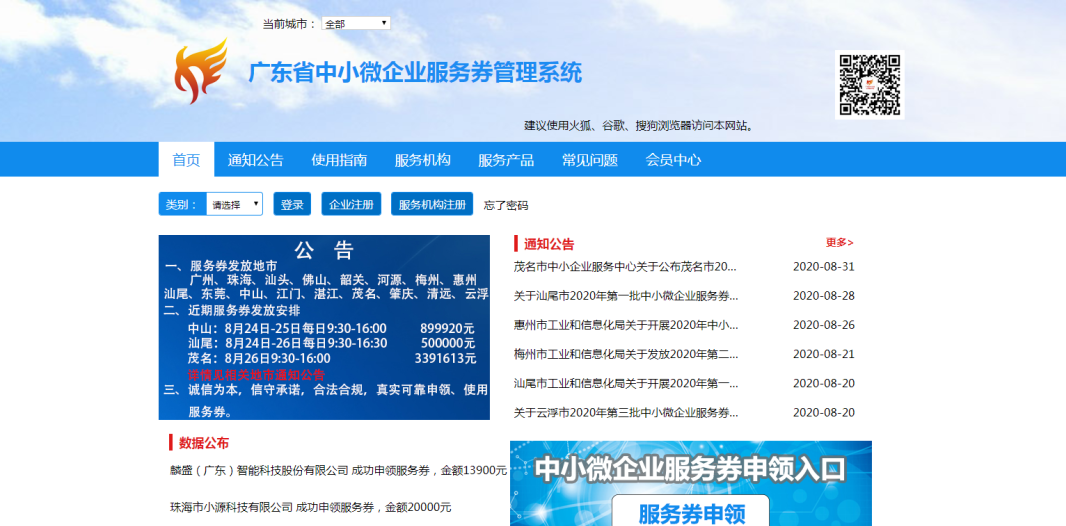
Task: Open 汕尾市工业和信息化局 notice
Action: tap(626, 383)
